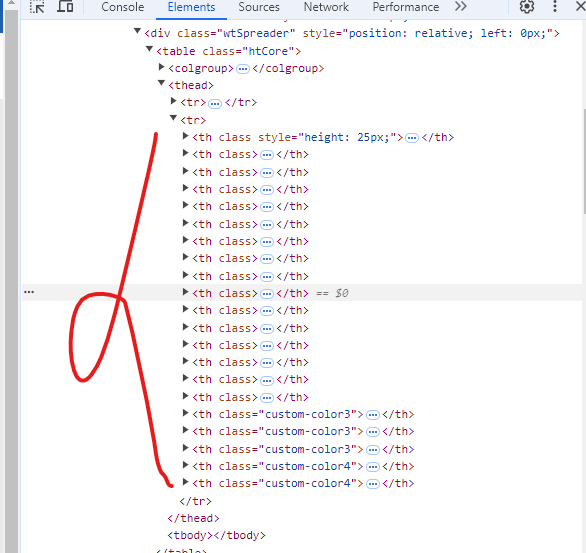Click the Elements panel vertical scrollbar
586x553 pixels.
(x=583, y=161)
